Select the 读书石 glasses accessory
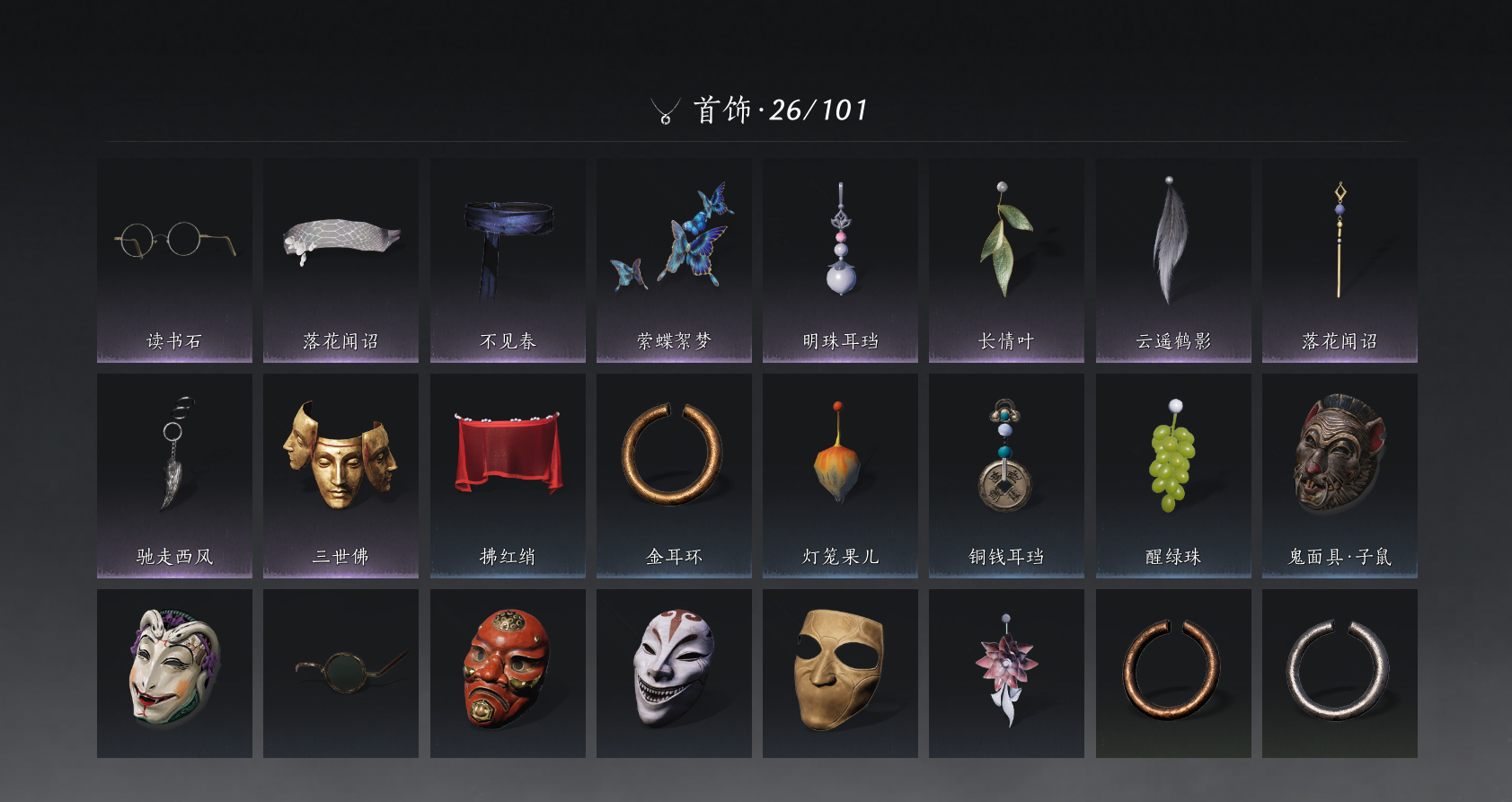This screenshot has height=802, width=1512. [174, 260]
